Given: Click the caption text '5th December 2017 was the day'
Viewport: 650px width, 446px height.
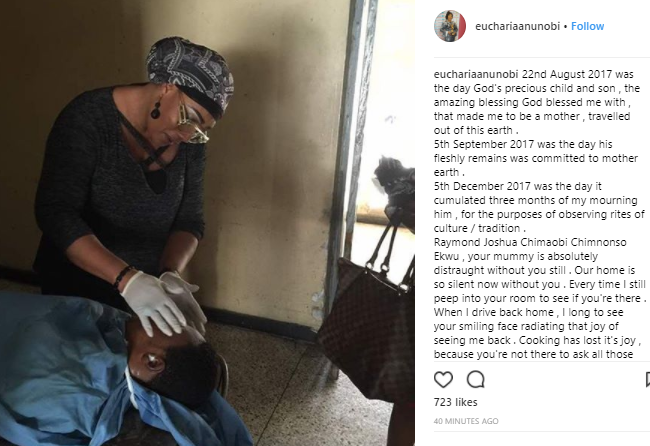Looking at the screenshot, I should pos(511,186).
